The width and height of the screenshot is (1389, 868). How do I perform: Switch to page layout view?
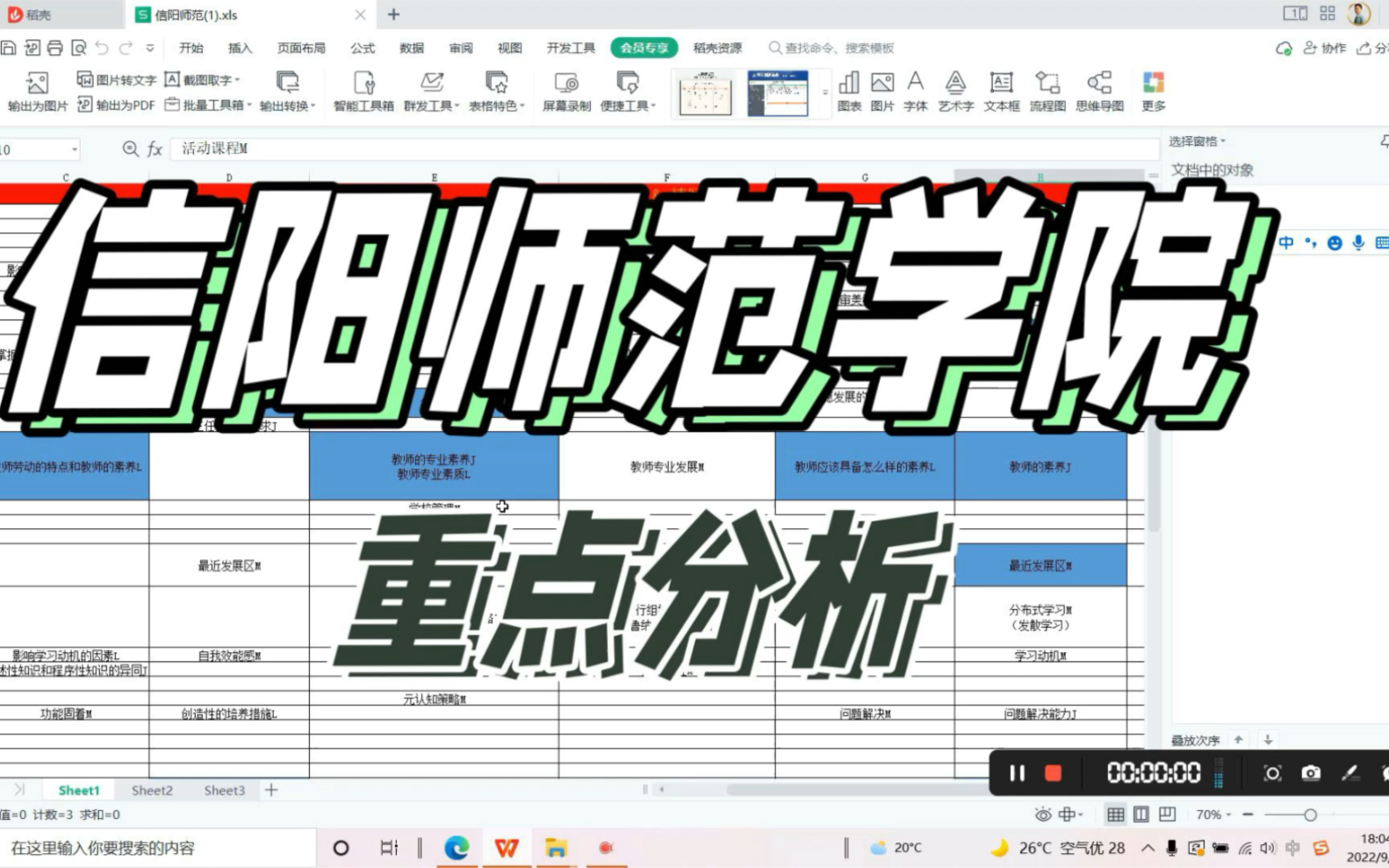tap(1141, 814)
